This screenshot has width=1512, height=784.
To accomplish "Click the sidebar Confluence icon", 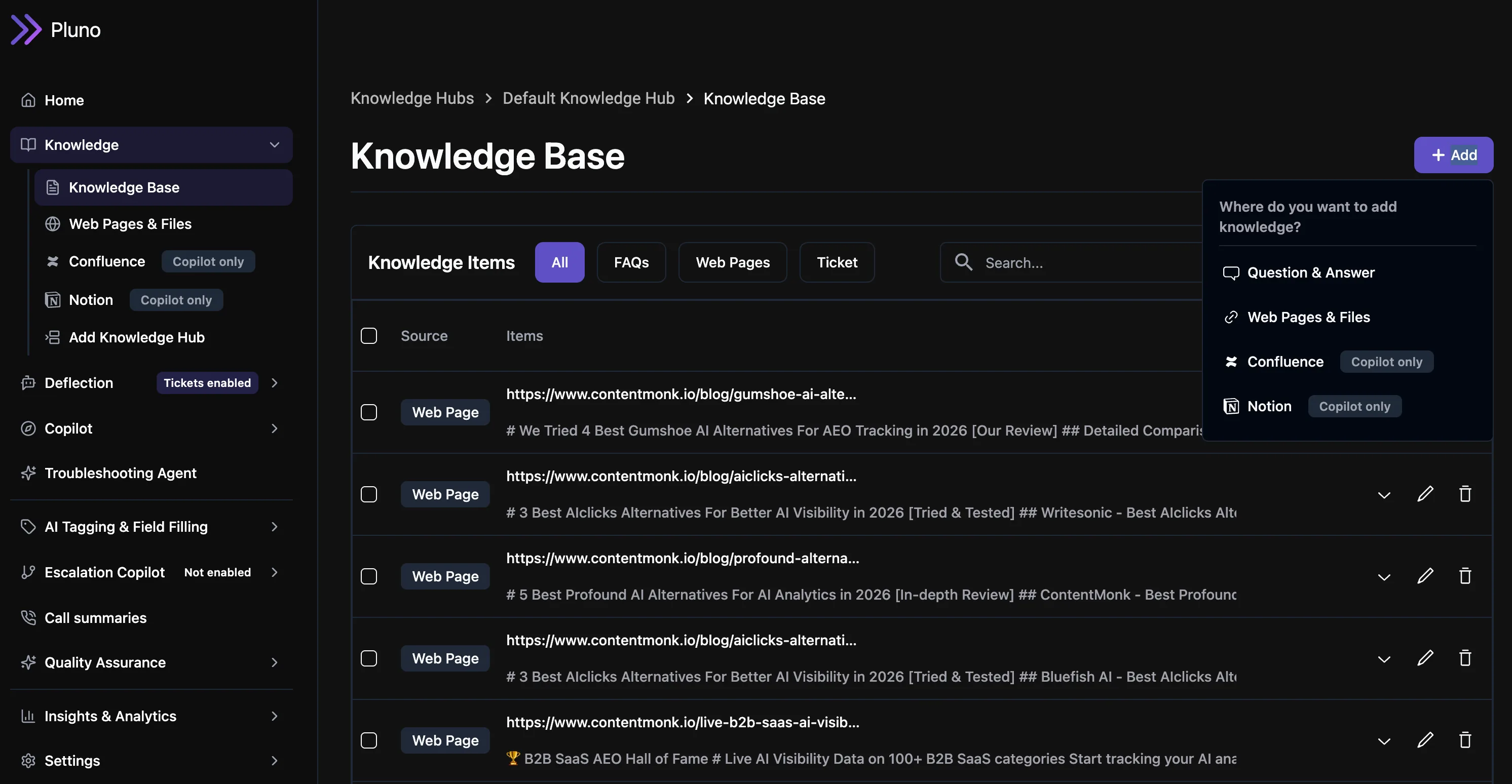I will 53,262.
